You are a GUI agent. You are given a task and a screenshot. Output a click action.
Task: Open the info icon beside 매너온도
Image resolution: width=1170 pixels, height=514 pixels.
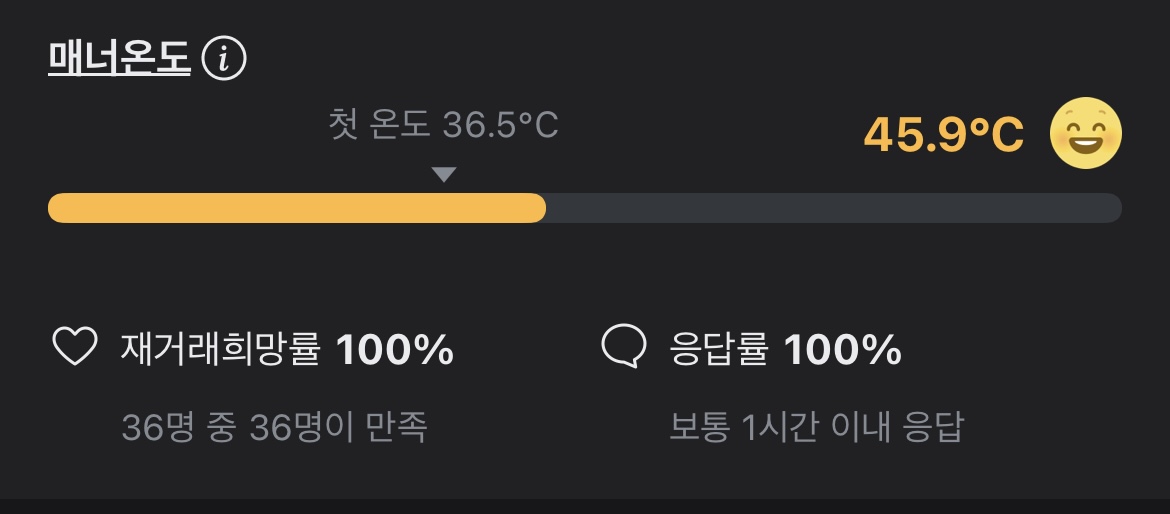224,60
